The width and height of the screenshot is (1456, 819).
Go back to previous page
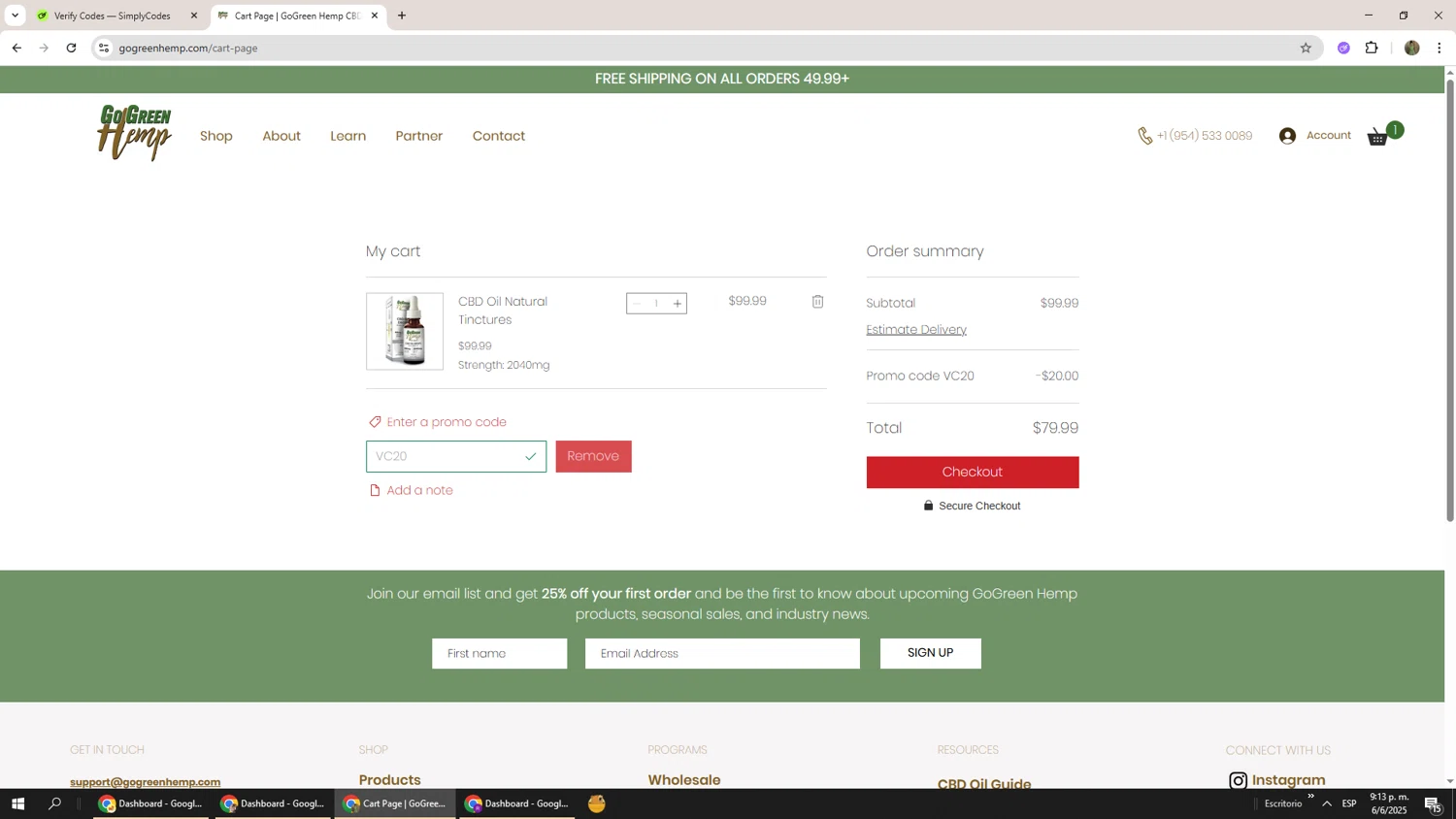[x=17, y=48]
